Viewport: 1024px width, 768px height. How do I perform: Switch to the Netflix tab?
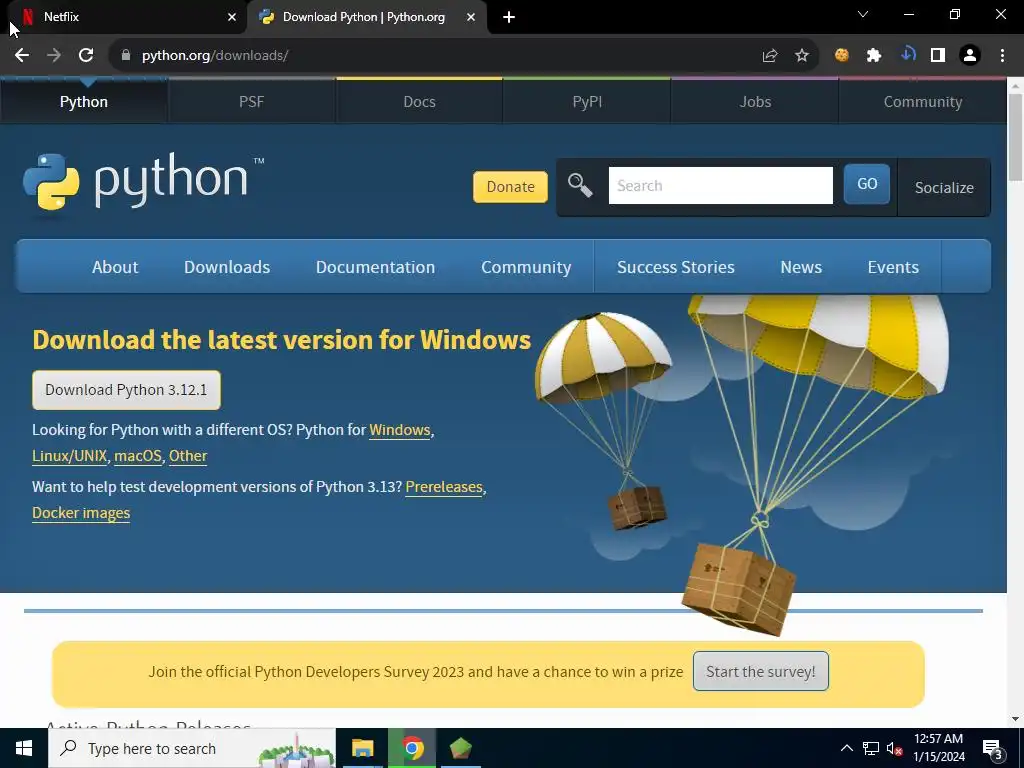[x=124, y=18]
